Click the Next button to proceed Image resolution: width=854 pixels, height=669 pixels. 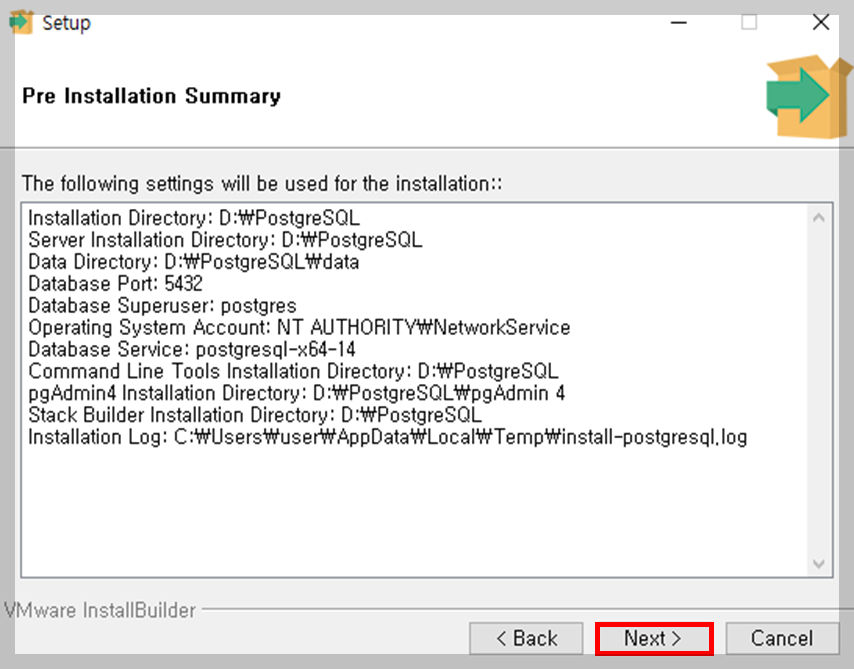coord(654,638)
